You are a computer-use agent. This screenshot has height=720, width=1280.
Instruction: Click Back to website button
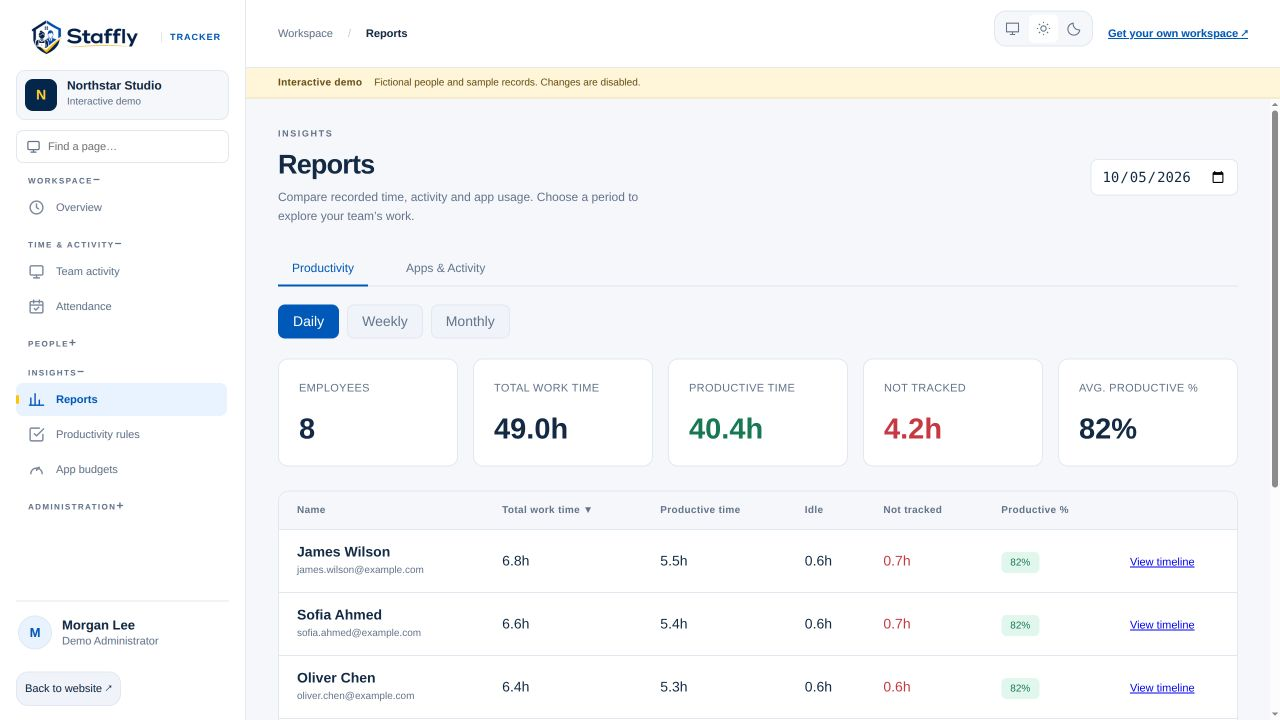[x=68, y=688]
